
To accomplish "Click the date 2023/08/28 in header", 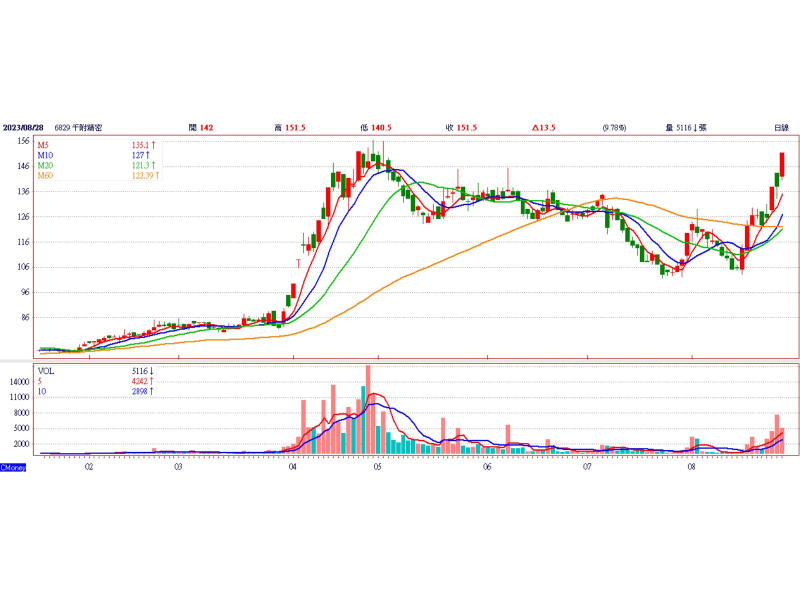I will pyautogui.click(x=24, y=128).
